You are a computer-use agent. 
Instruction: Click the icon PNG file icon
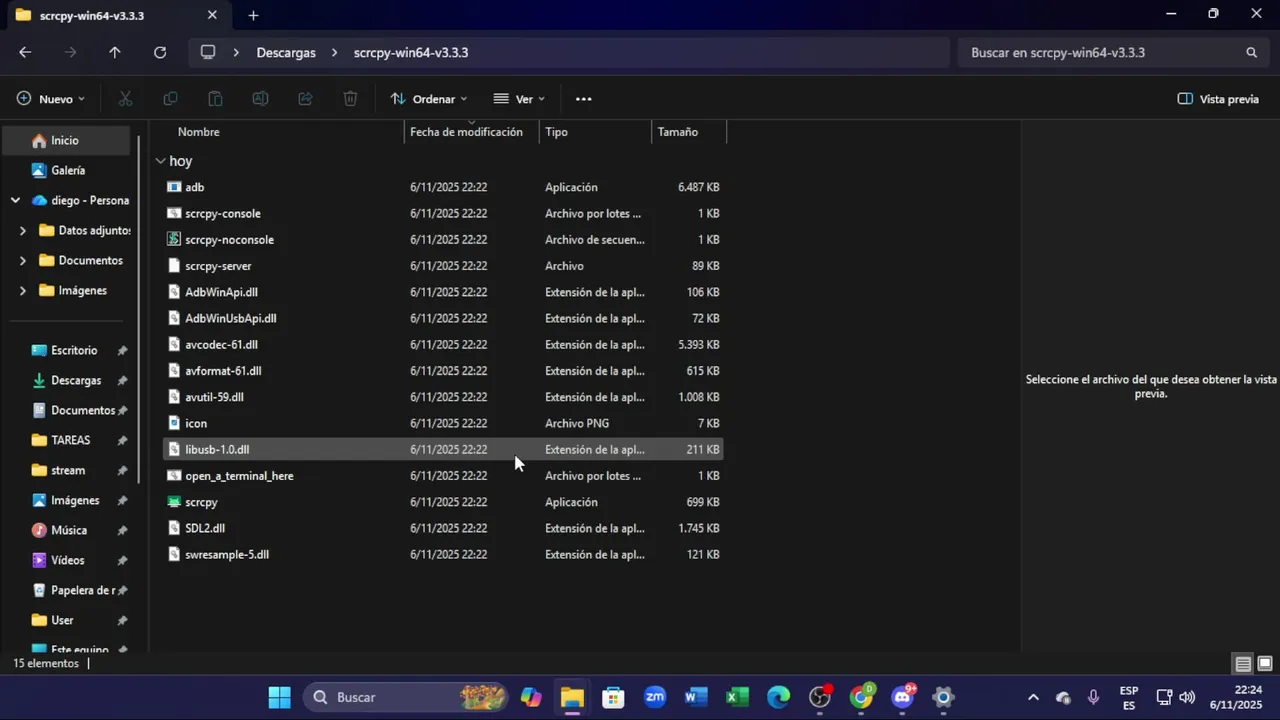(x=174, y=423)
